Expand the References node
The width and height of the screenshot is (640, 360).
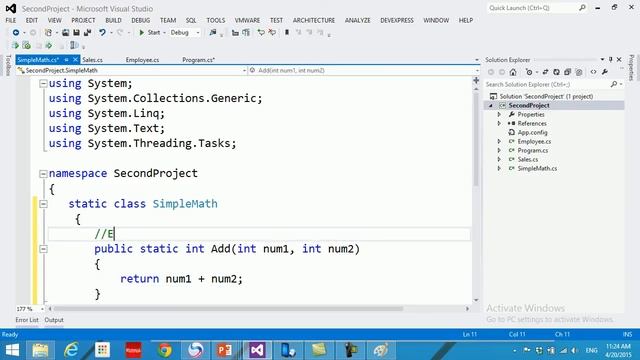[x=499, y=123]
